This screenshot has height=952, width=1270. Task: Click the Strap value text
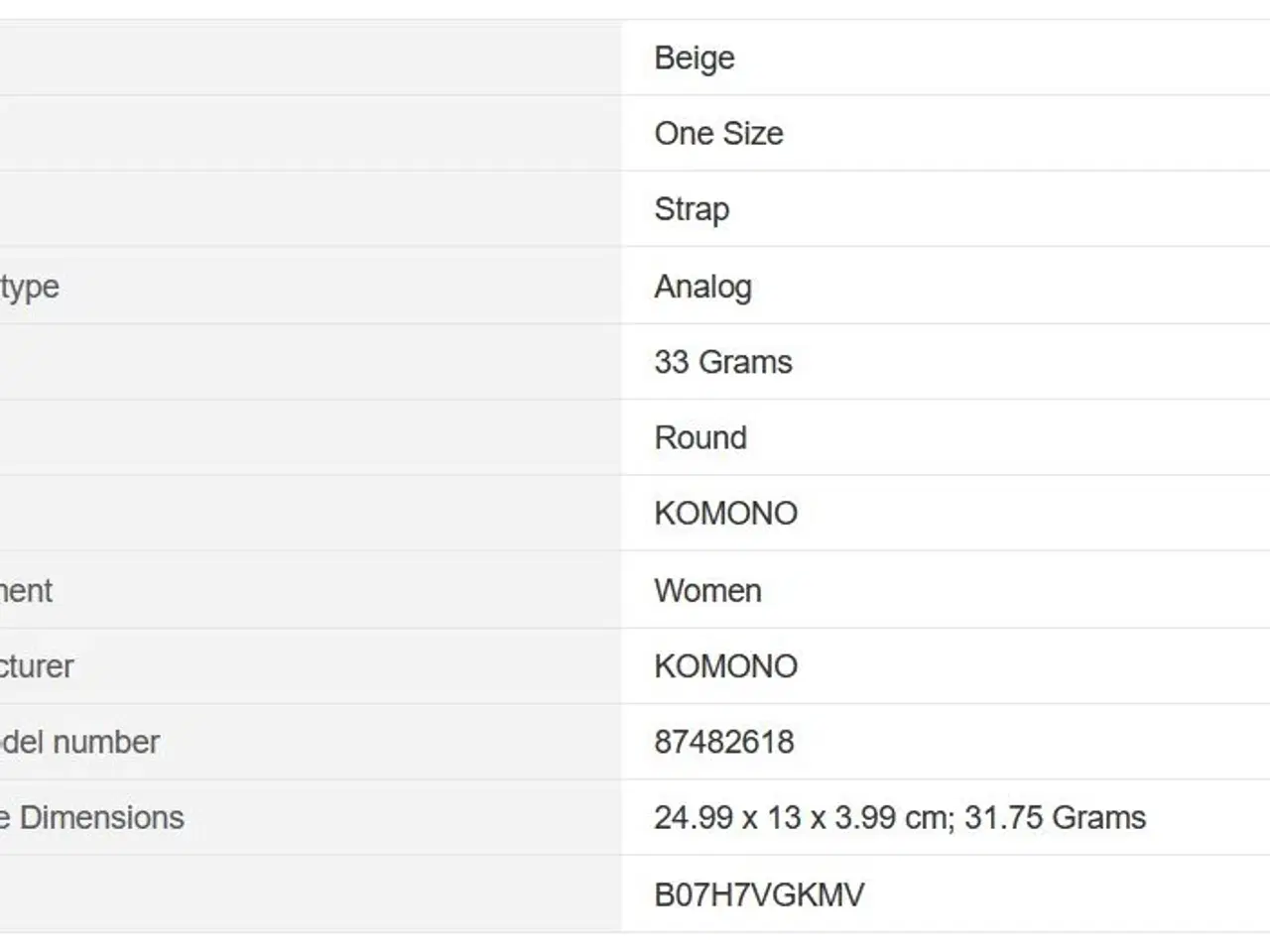[x=692, y=209]
